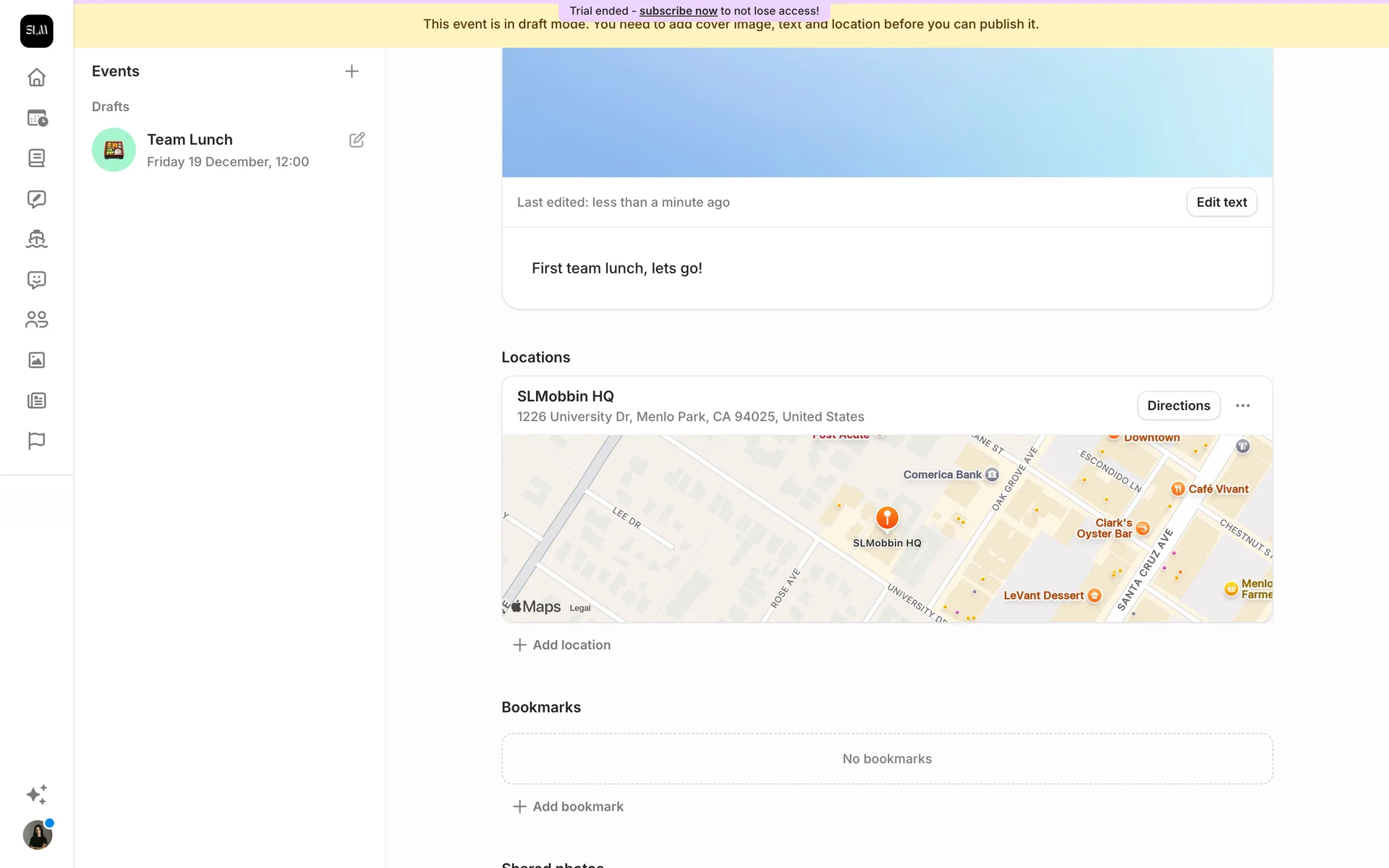Open the home icon in sidebar
The height and width of the screenshot is (868, 1389).
click(36, 77)
